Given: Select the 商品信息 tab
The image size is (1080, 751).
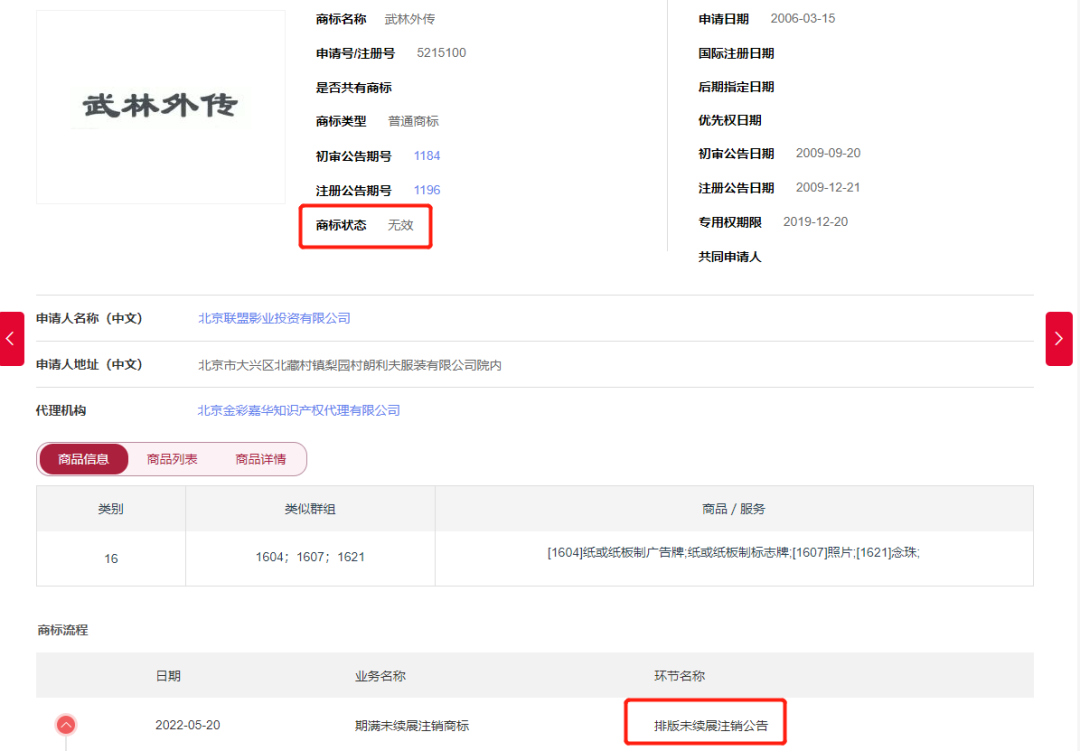Looking at the screenshot, I should [x=84, y=459].
